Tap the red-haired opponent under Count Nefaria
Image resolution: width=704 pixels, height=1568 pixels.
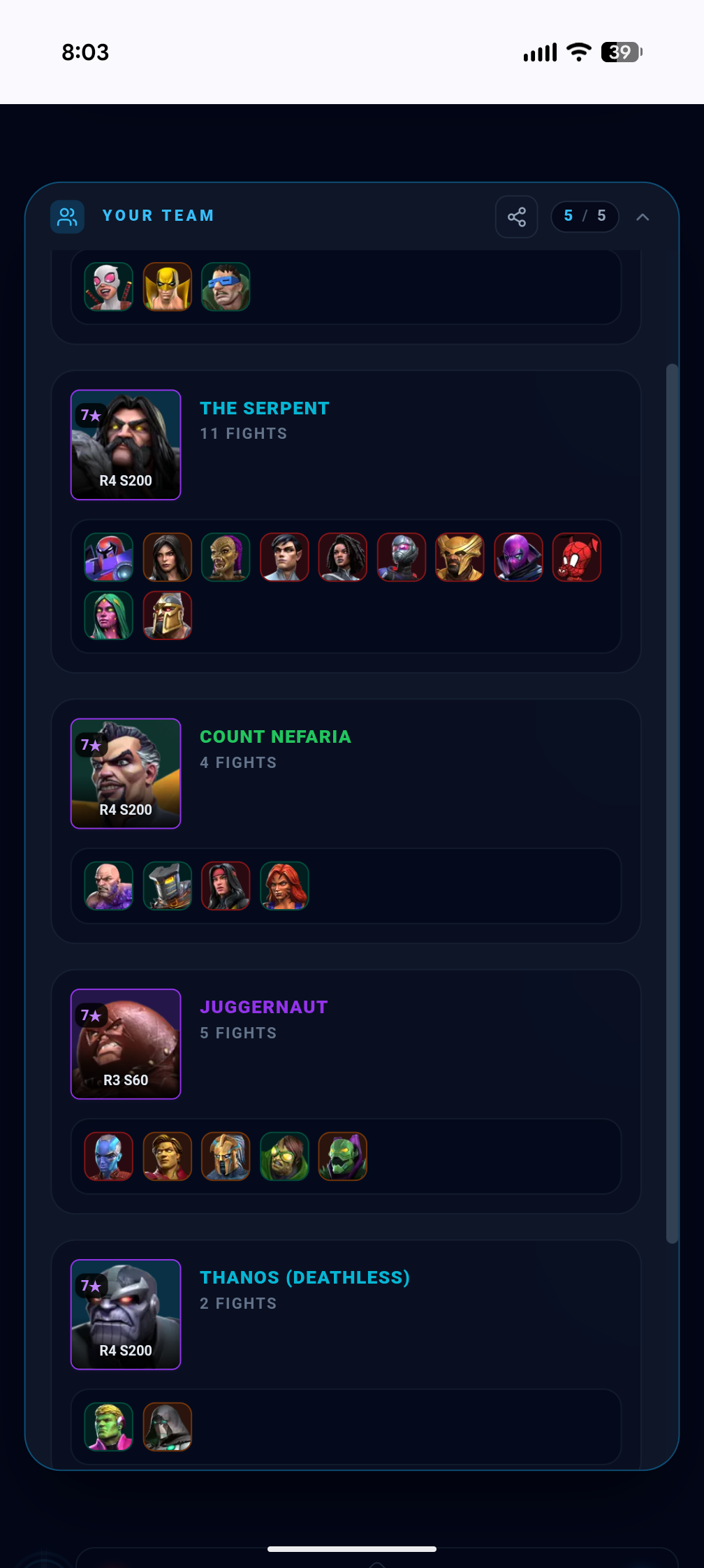tap(284, 886)
